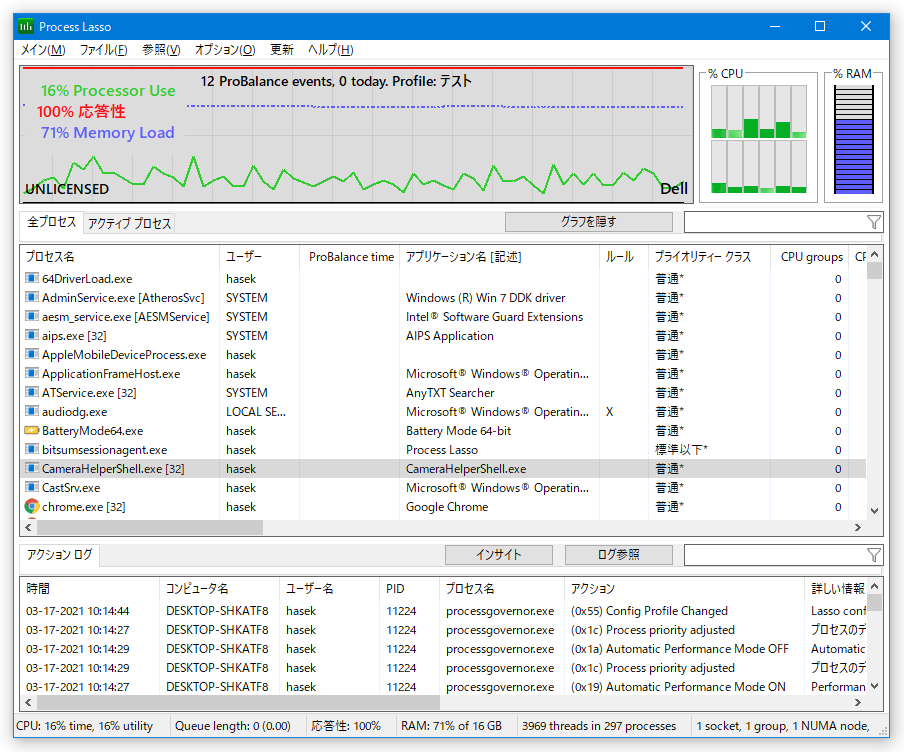Click the BatteryMode64.exe battery icon
The height and width of the screenshot is (752, 904).
32,430
